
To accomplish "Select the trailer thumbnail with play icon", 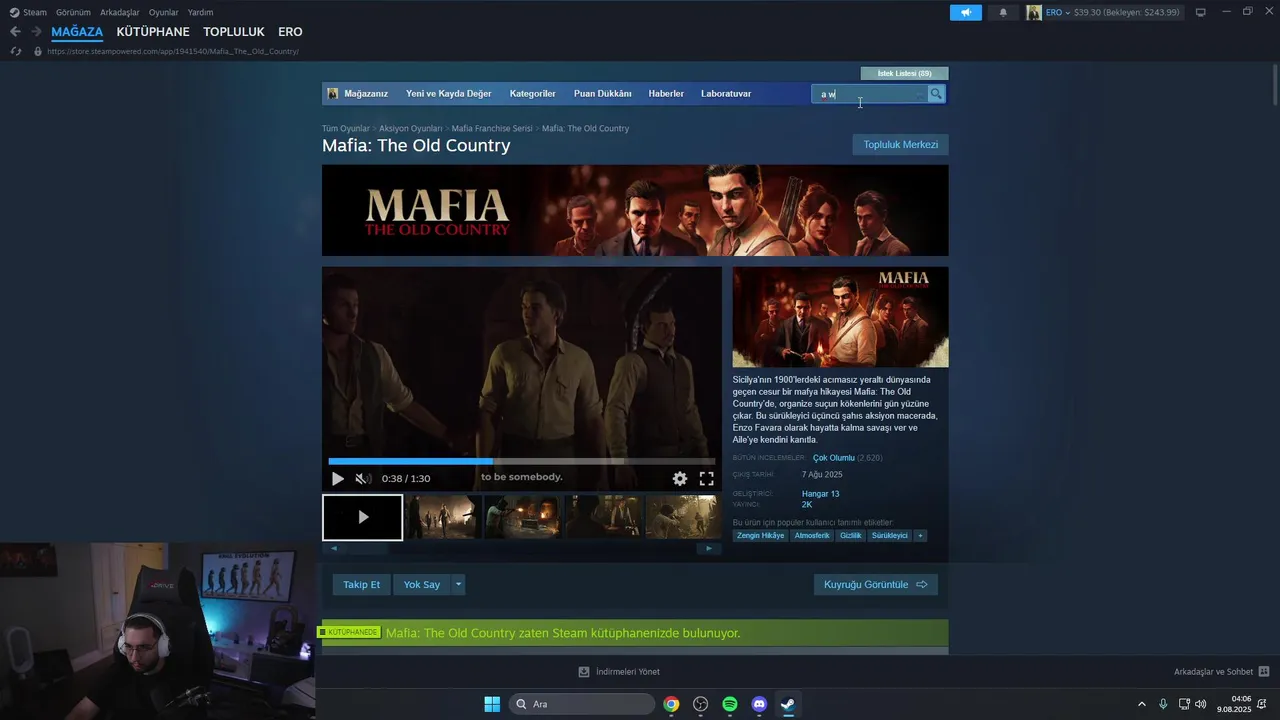I will tap(363, 517).
